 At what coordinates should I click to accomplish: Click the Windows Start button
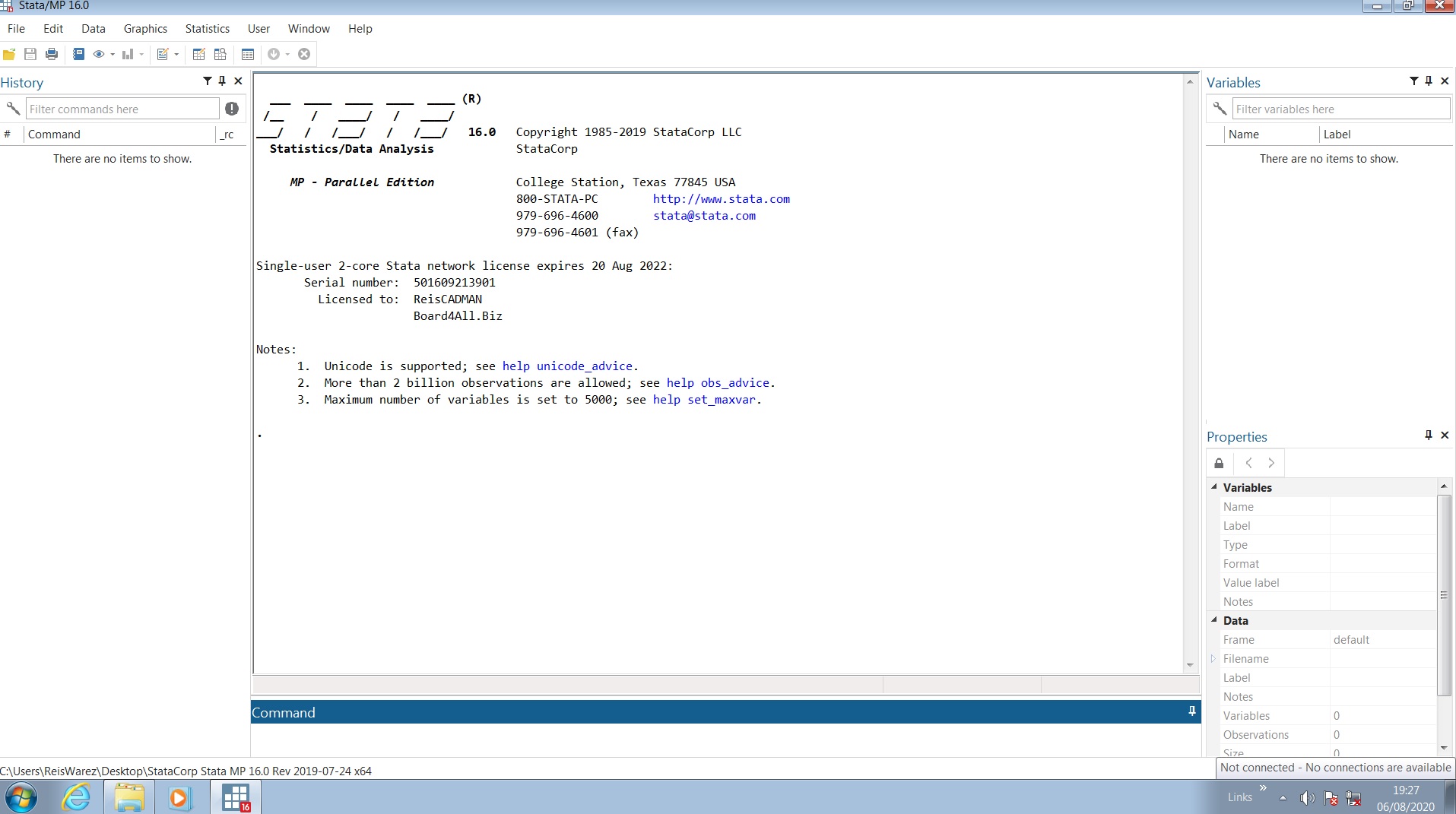21,798
